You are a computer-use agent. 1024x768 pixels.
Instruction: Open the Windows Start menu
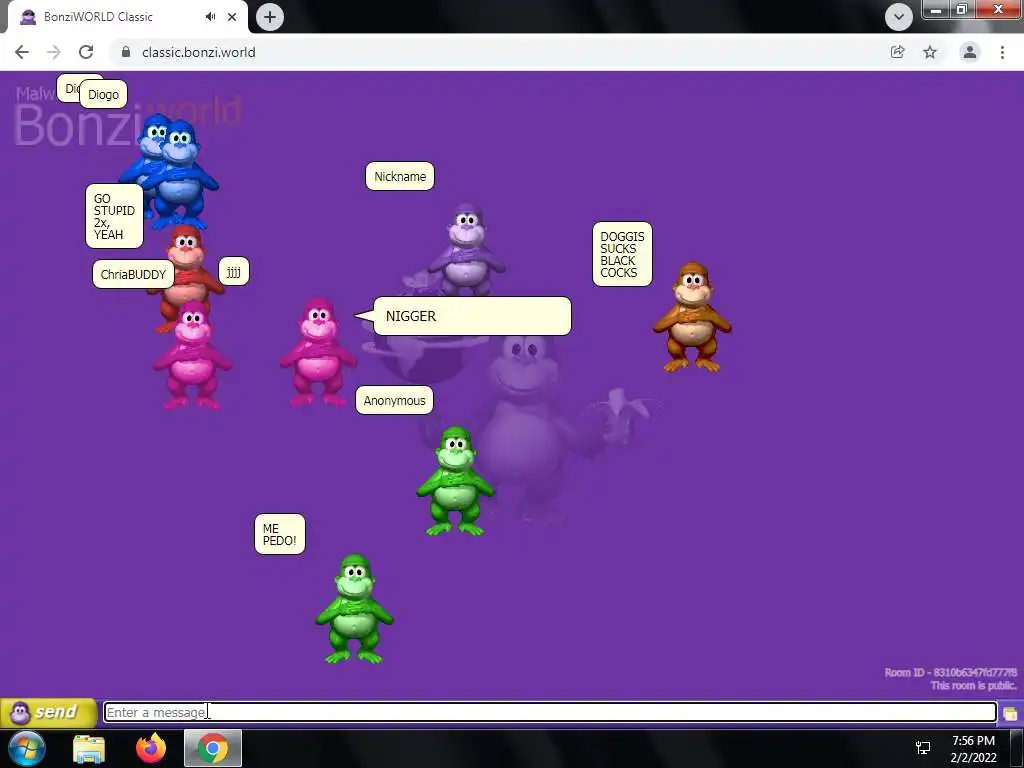[x=27, y=749]
